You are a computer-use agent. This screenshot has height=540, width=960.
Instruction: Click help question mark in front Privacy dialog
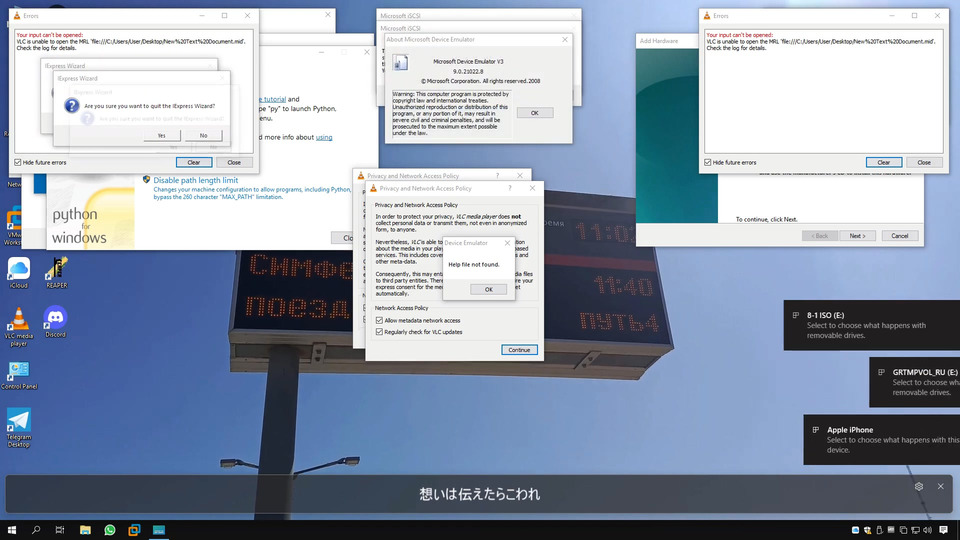(509, 188)
